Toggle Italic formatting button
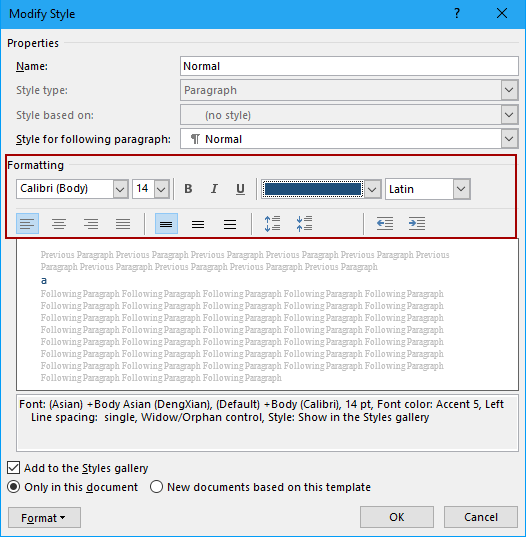Image resolution: width=526 pixels, height=537 pixels. [214, 189]
